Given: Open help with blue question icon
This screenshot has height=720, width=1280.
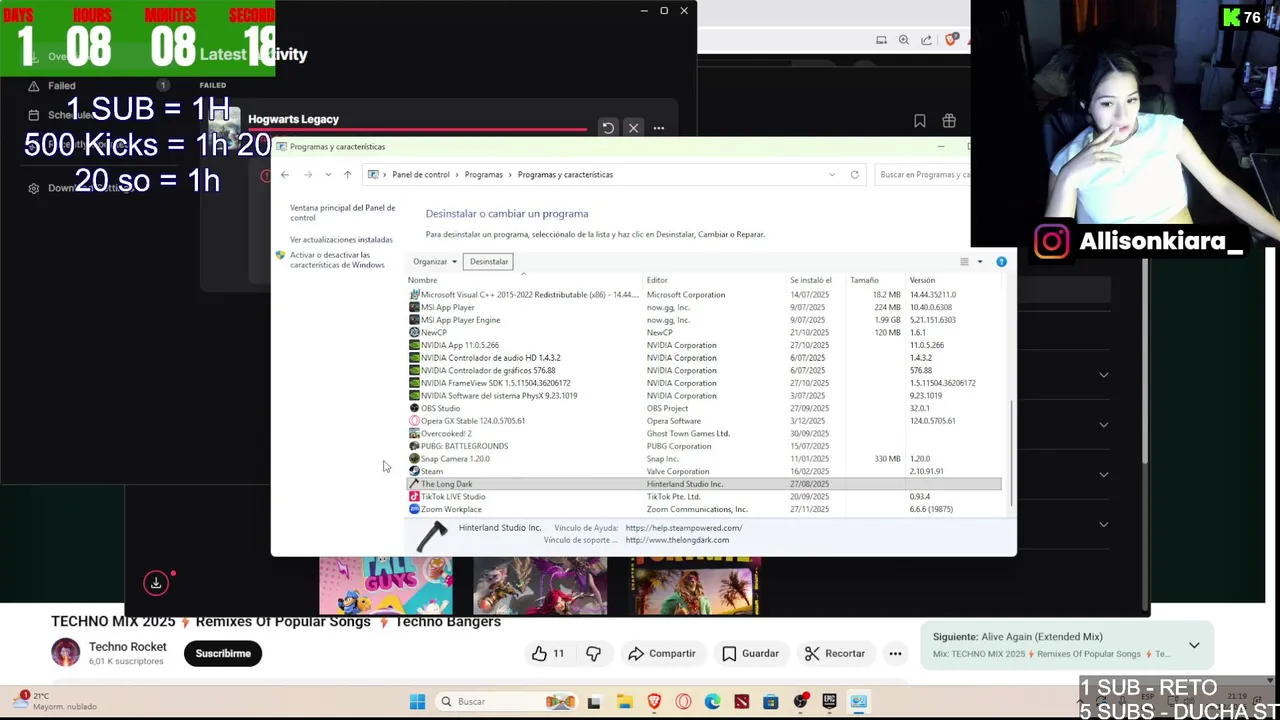Looking at the screenshot, I should pyautogui.click(x=1001, y=262).
